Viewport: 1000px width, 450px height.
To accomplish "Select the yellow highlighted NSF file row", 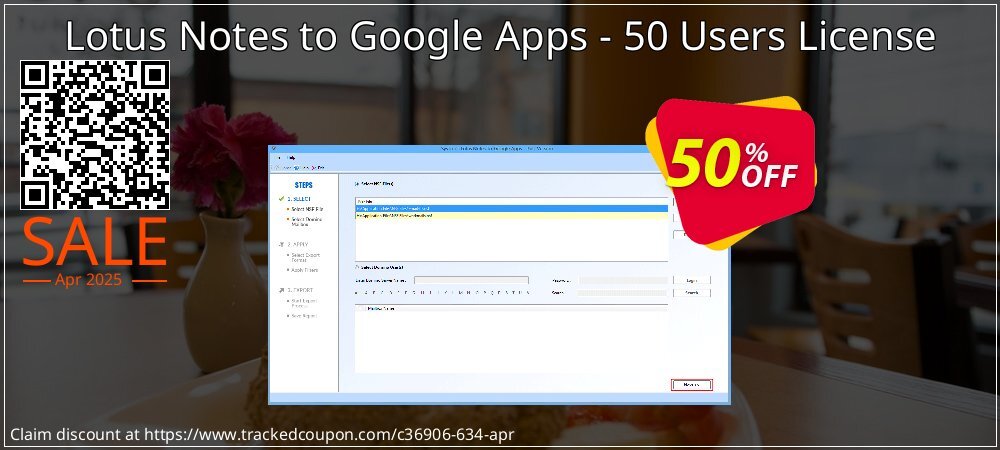I will click(511, 215).
